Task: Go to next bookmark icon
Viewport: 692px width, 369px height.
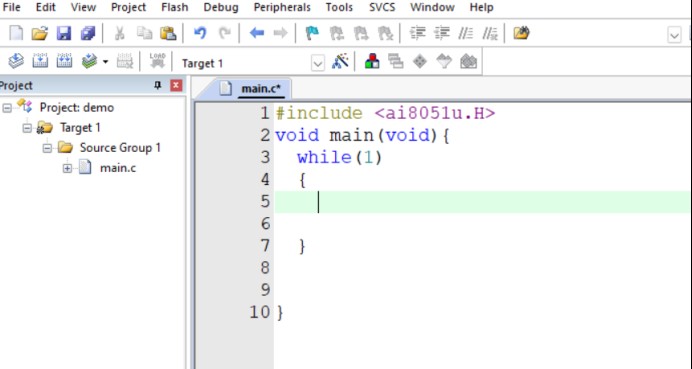Action: pyautogui.click(x=361, y=33)
